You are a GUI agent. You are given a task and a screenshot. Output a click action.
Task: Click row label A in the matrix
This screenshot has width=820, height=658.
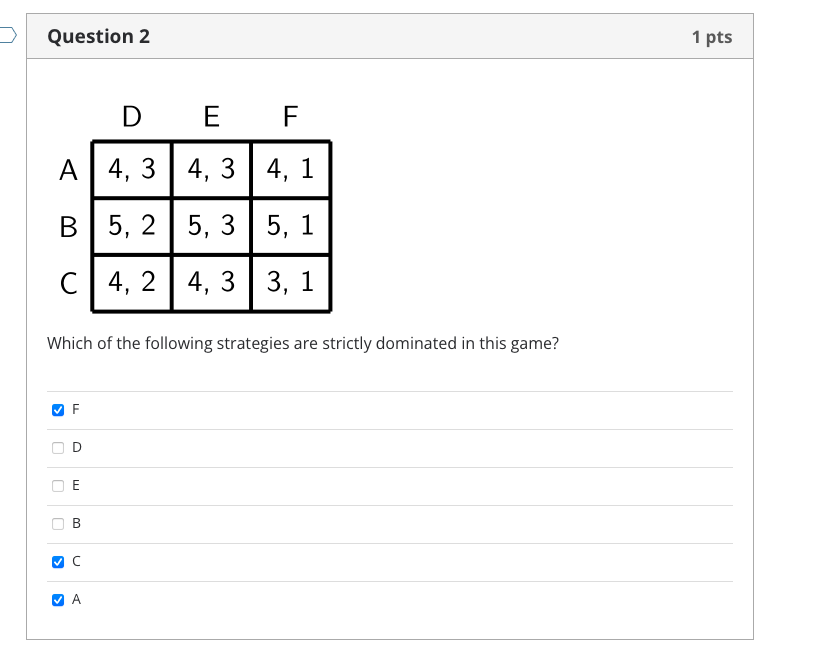pyautogui.click(x=67, y=170)
